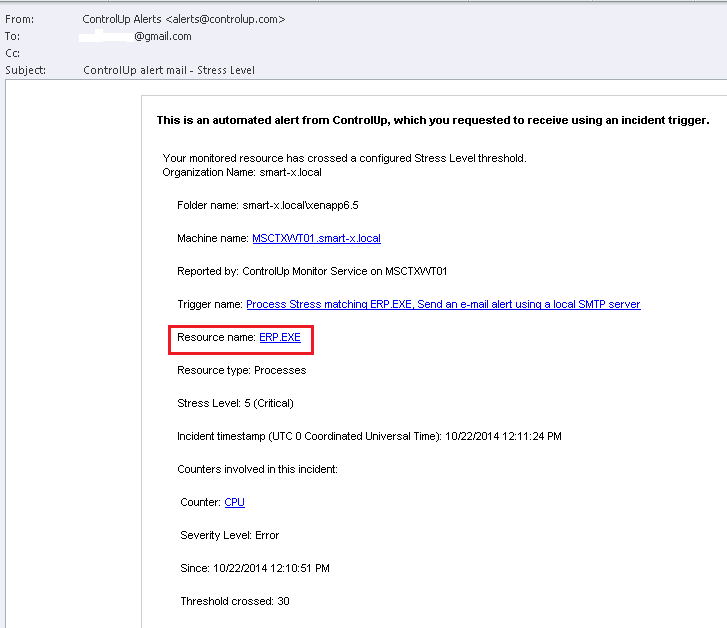Viewport: 727px width, 628px height.
Task: Click the 'From:' header label
Action: coord(19,19)
